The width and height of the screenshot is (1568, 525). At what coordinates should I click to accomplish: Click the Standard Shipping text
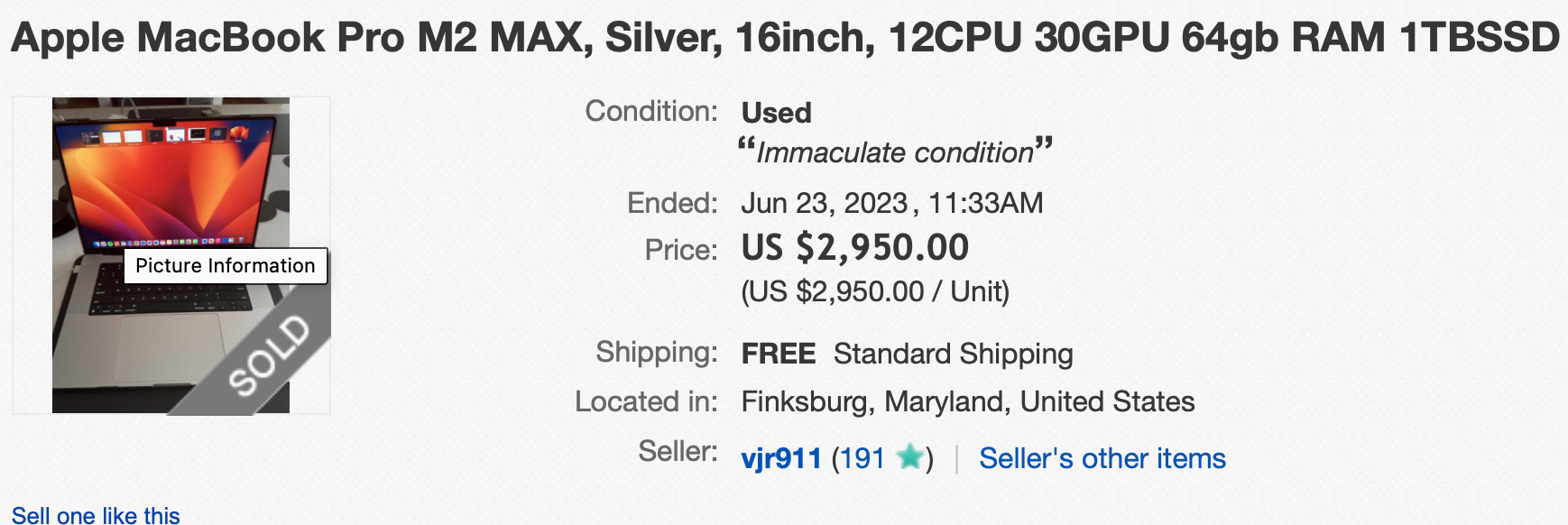click(953, 354)
